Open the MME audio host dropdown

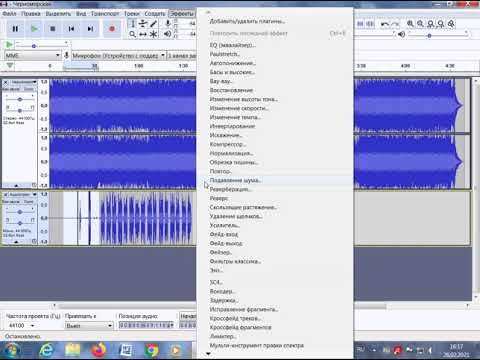pyautogui.click(x=32, y=55)
